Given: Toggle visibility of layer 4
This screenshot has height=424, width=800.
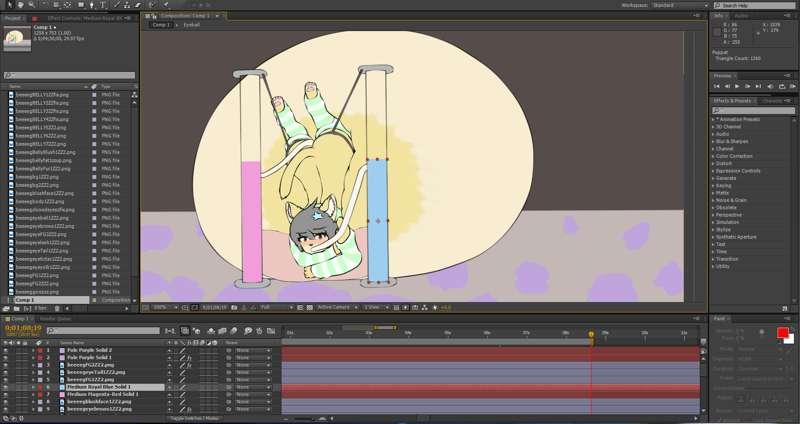Looking at the screenshot, I should pos(6,372).
